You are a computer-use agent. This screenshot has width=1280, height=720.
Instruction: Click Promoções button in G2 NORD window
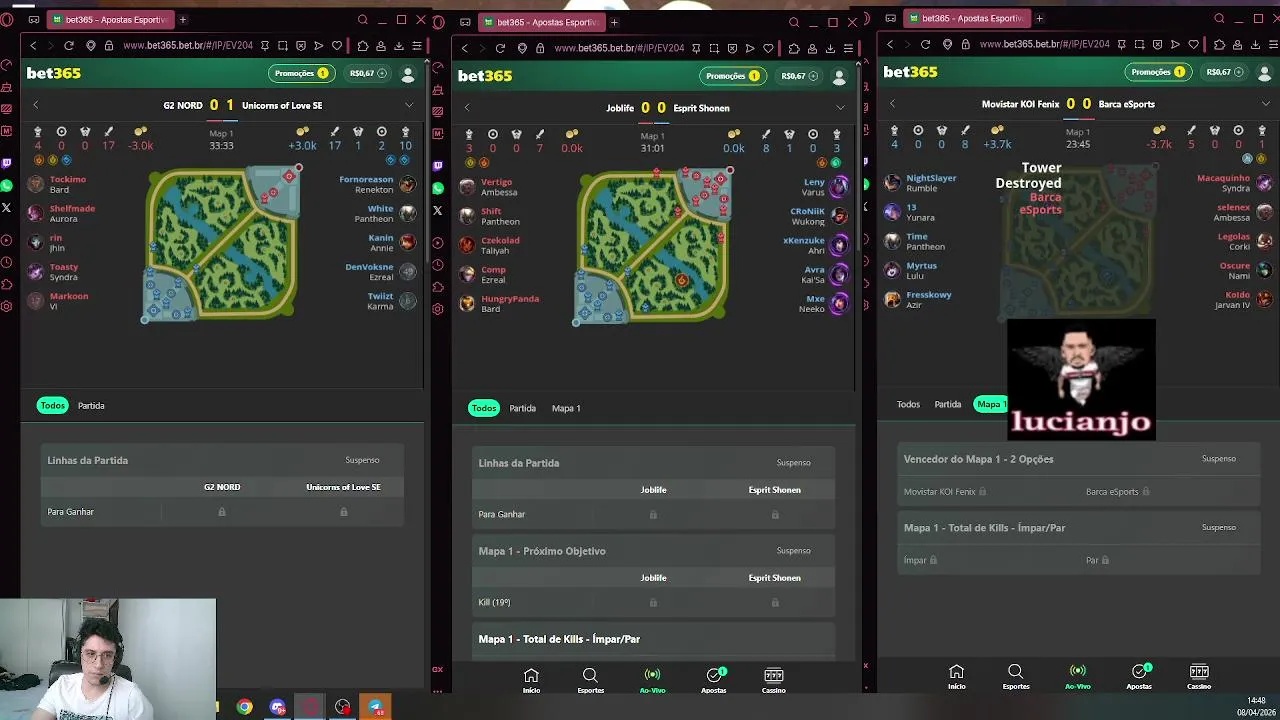click(301, 73)
